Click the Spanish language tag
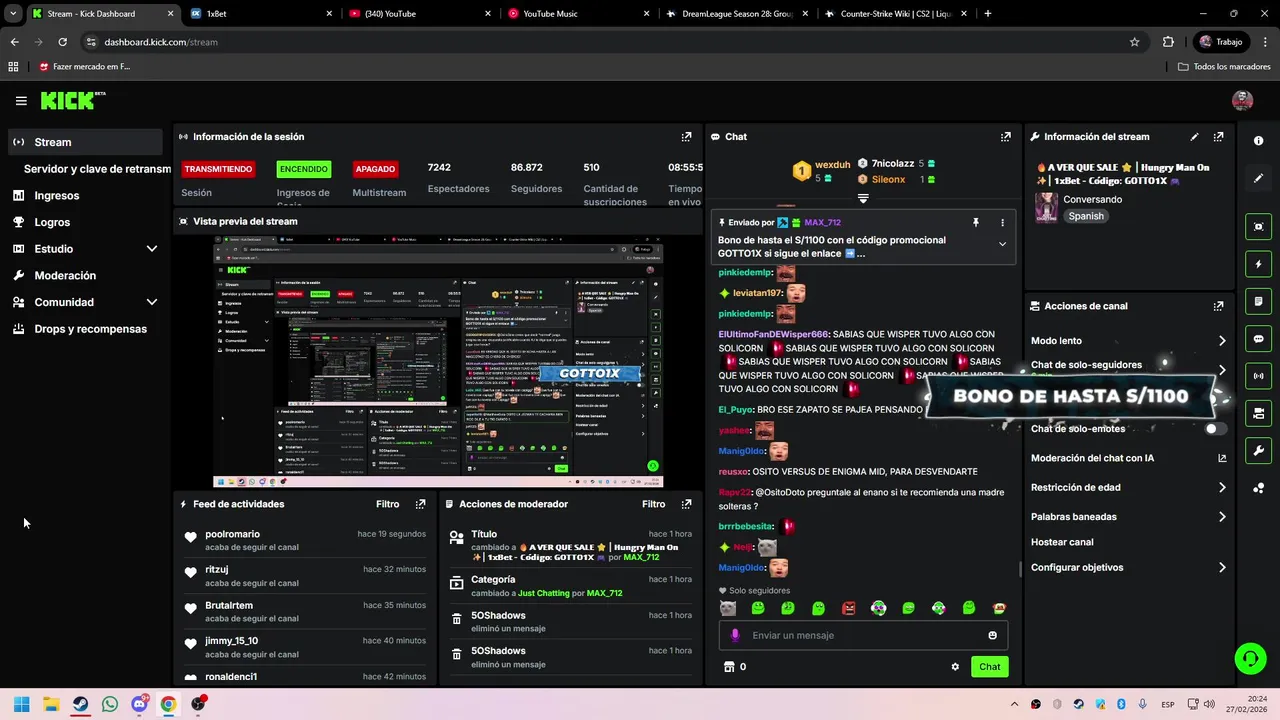The height and width of the screenshot is (720, 1280). (x=1086, y=216)
